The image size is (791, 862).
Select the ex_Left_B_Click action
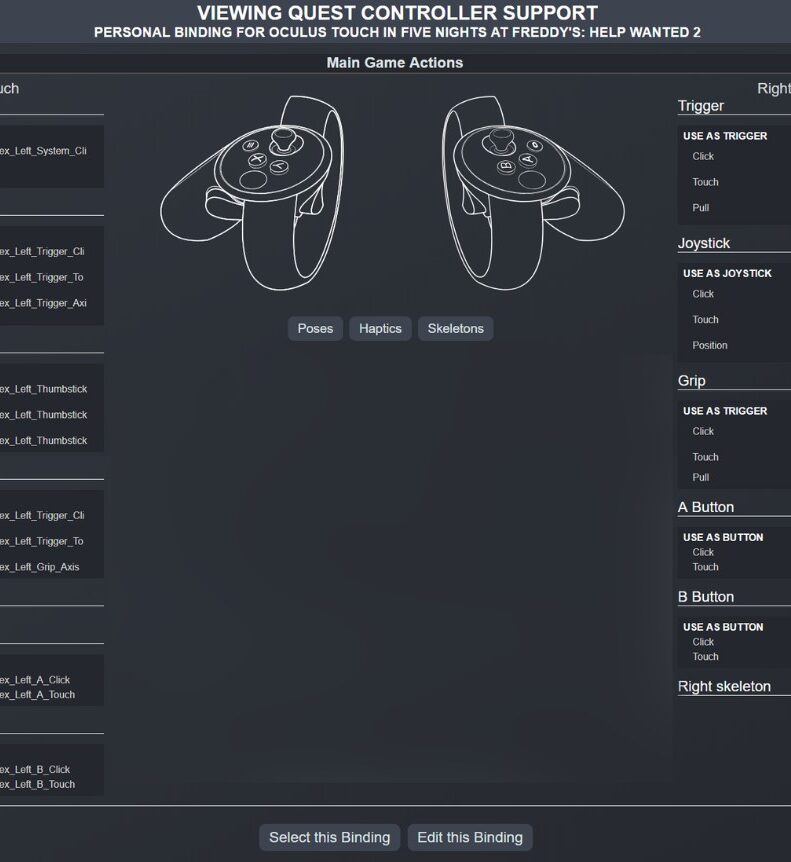[35, 769]
